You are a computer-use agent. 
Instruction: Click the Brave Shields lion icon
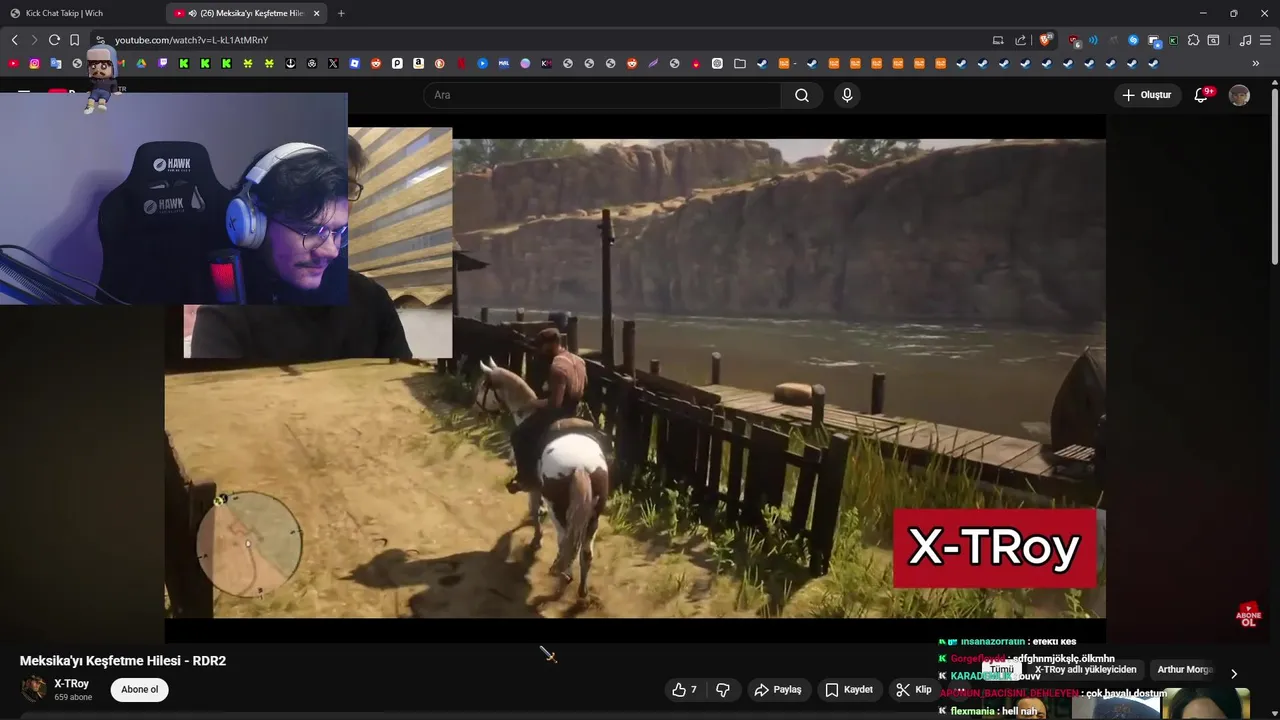[x=1045, y=40]
